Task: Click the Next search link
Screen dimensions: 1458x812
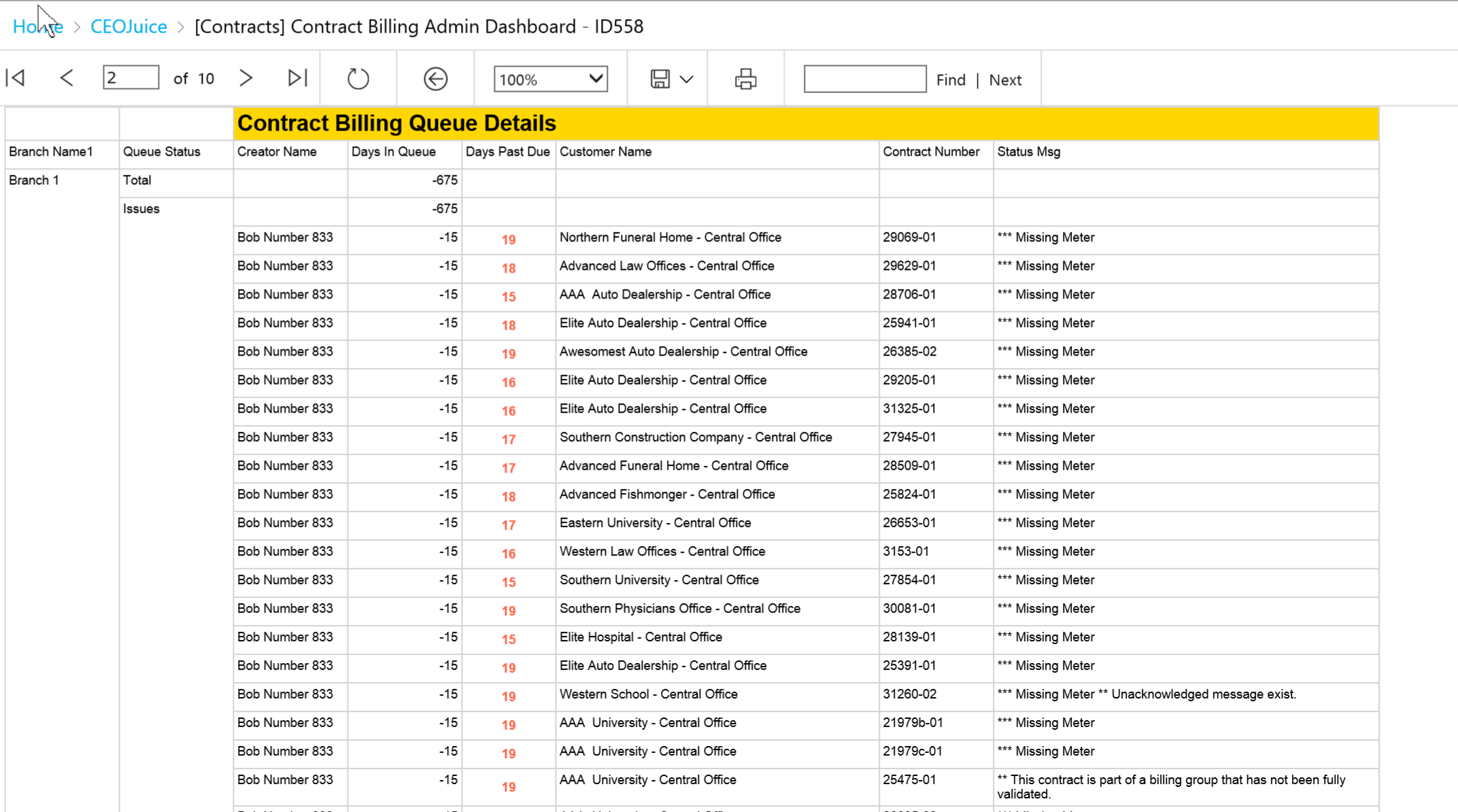Action: (1005, 80)
